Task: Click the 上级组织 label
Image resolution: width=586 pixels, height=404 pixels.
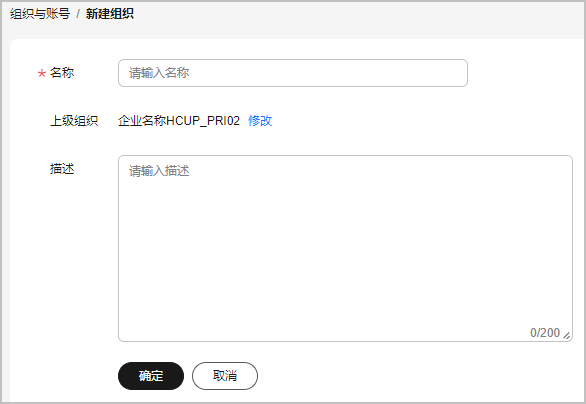Action: [74, 121]
